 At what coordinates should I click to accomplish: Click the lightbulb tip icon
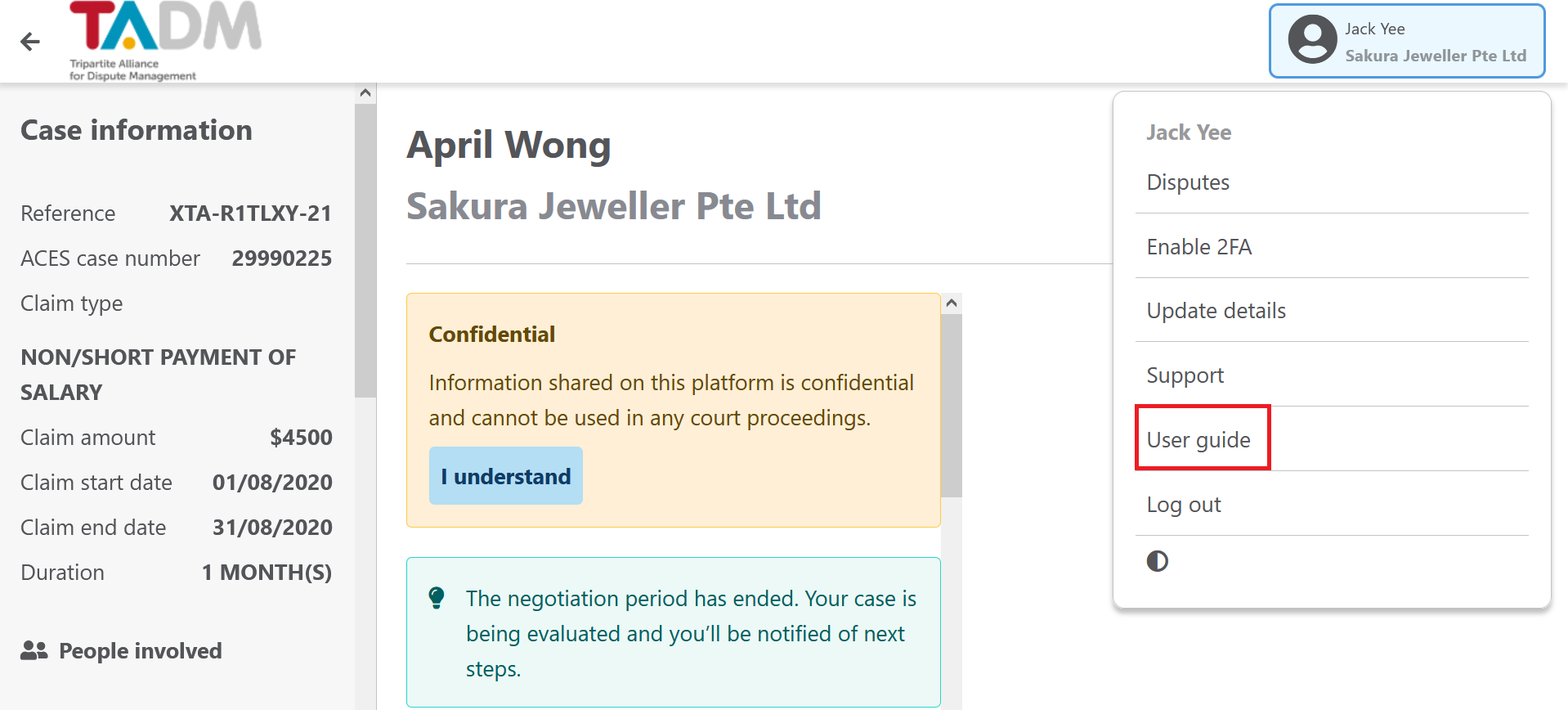(x=437, y=598)
